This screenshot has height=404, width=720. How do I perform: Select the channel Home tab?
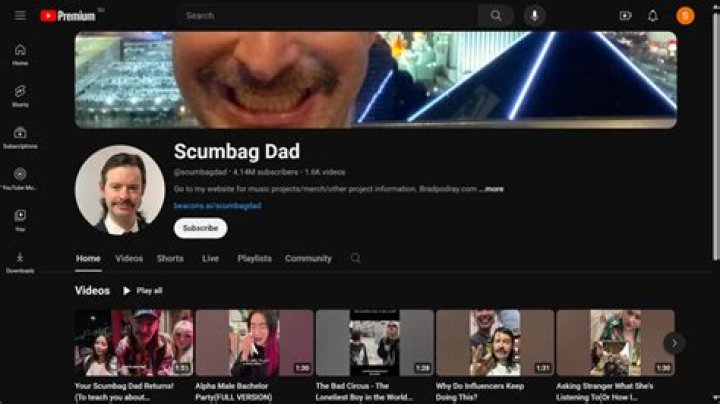tap(88, 259)
